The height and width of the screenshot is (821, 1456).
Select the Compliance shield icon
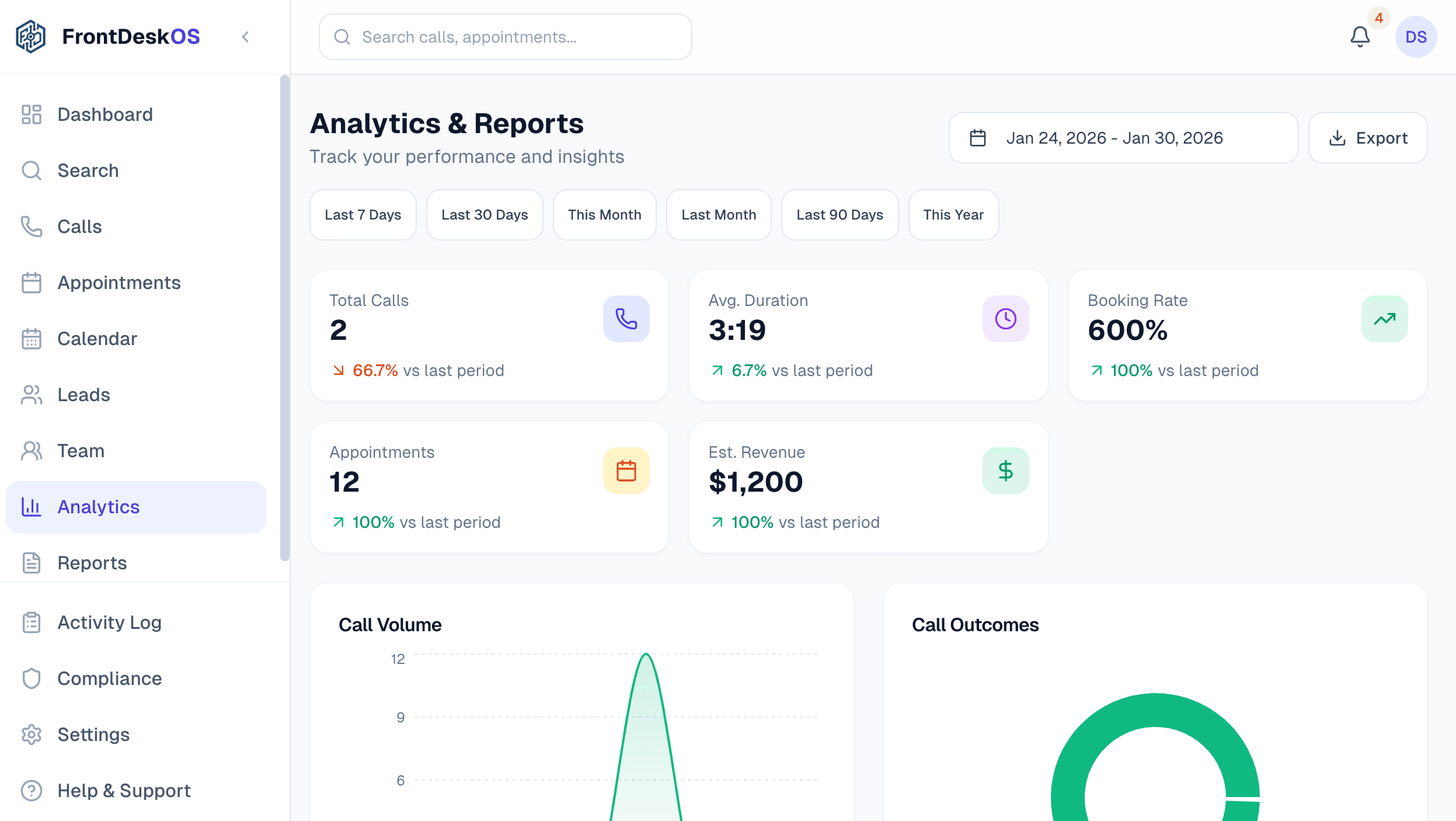(32, 678)
